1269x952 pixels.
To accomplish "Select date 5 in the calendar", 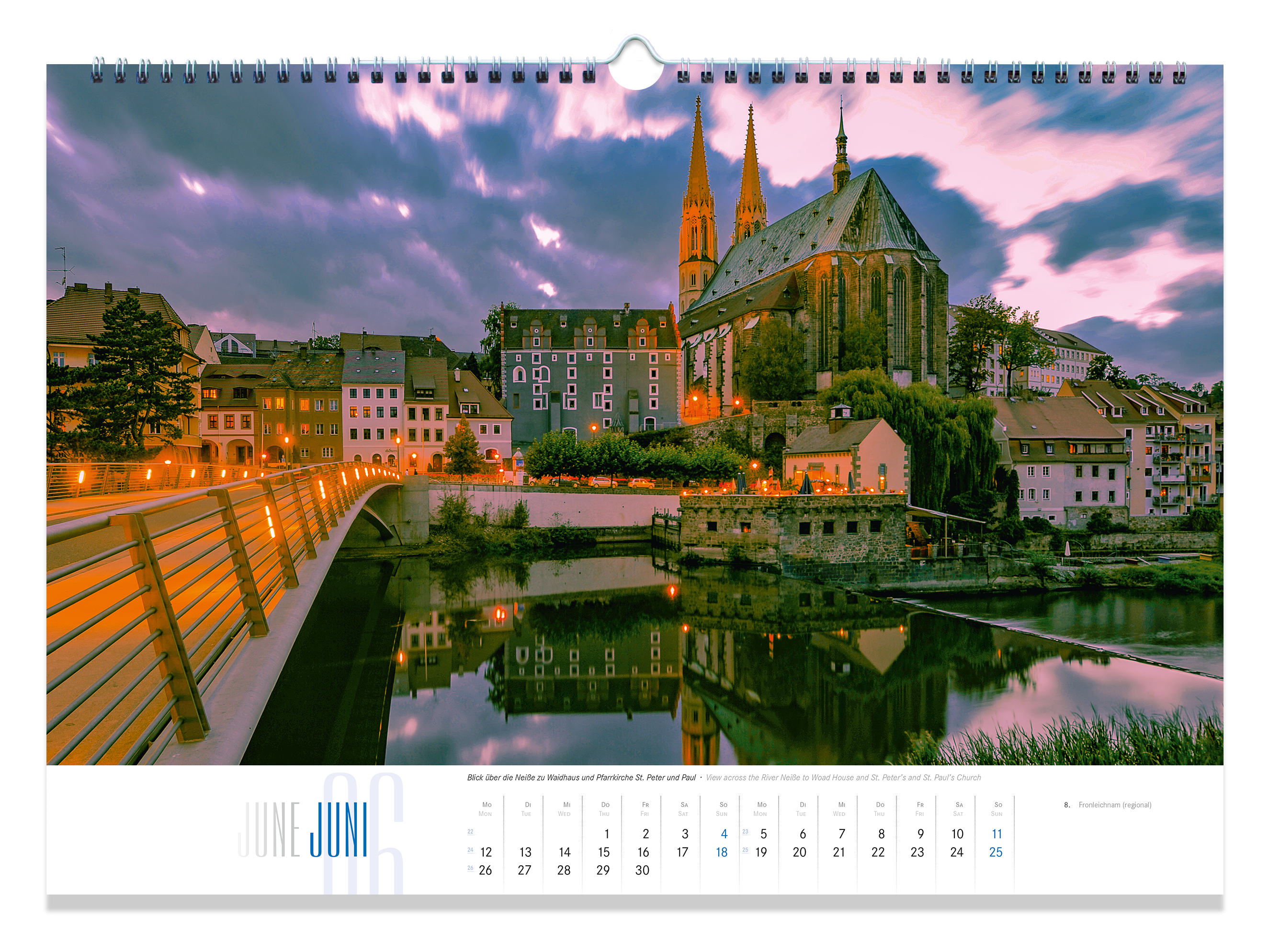I will pyautogui.click(x=764, y=834).
